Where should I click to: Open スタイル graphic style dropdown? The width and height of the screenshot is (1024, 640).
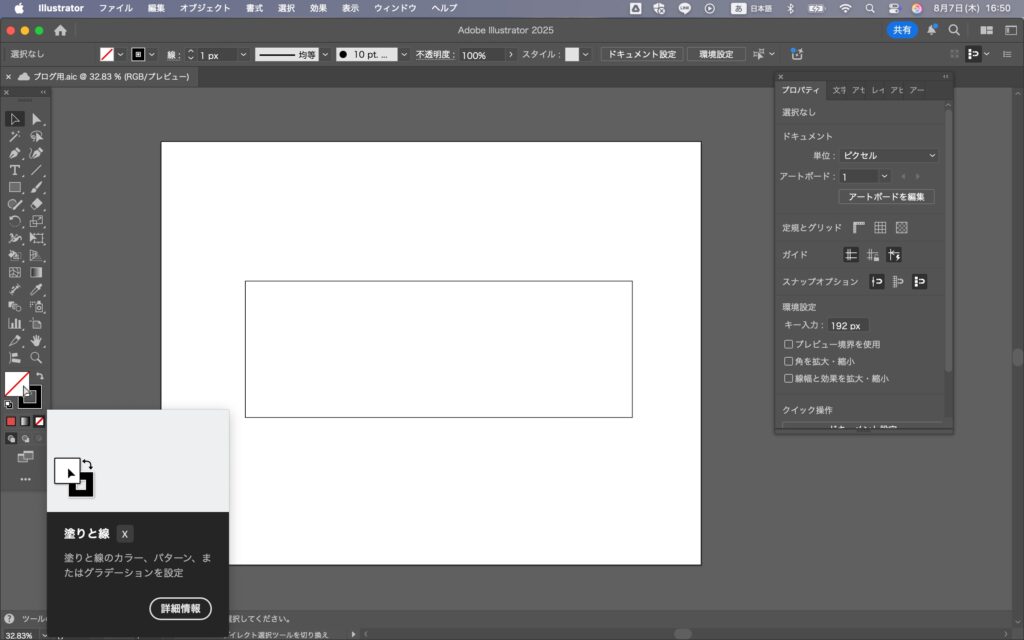pos(586,54)
